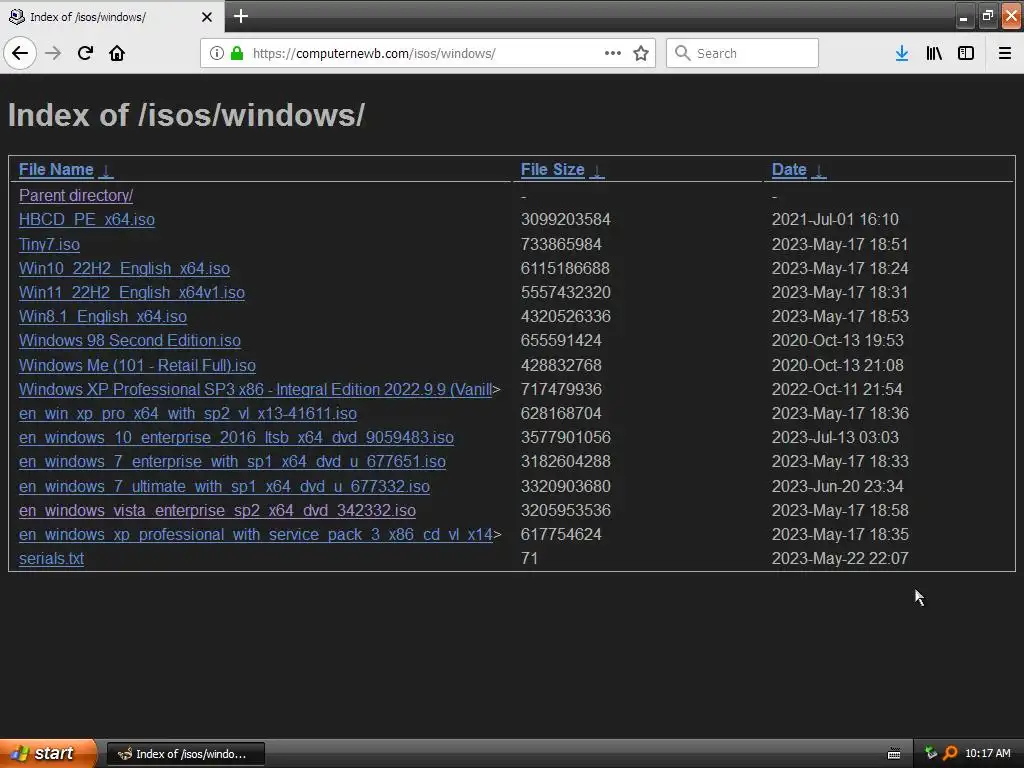Download Win10_22H2_English_x64.iso
1024x768 pixels.
click(124, 268)
